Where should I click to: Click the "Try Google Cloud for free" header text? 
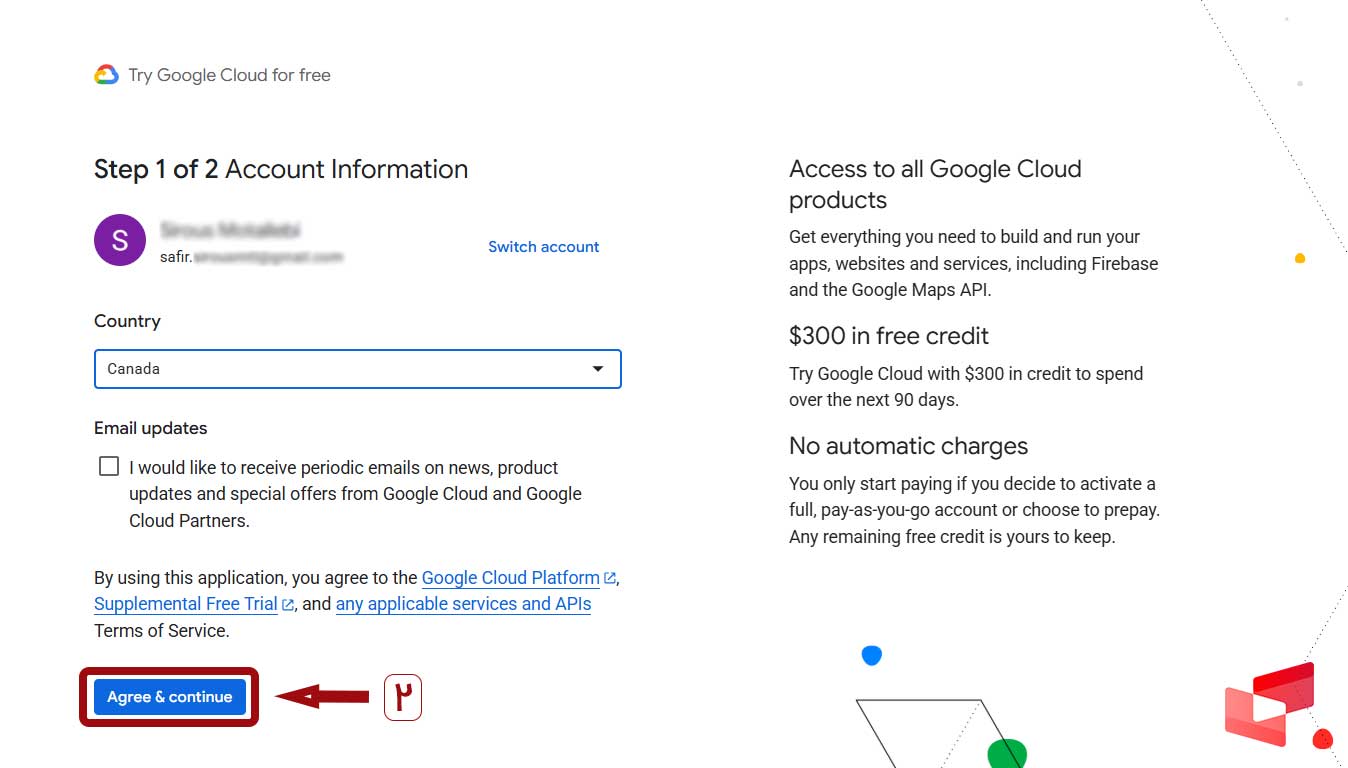click(x=229, y=75)
